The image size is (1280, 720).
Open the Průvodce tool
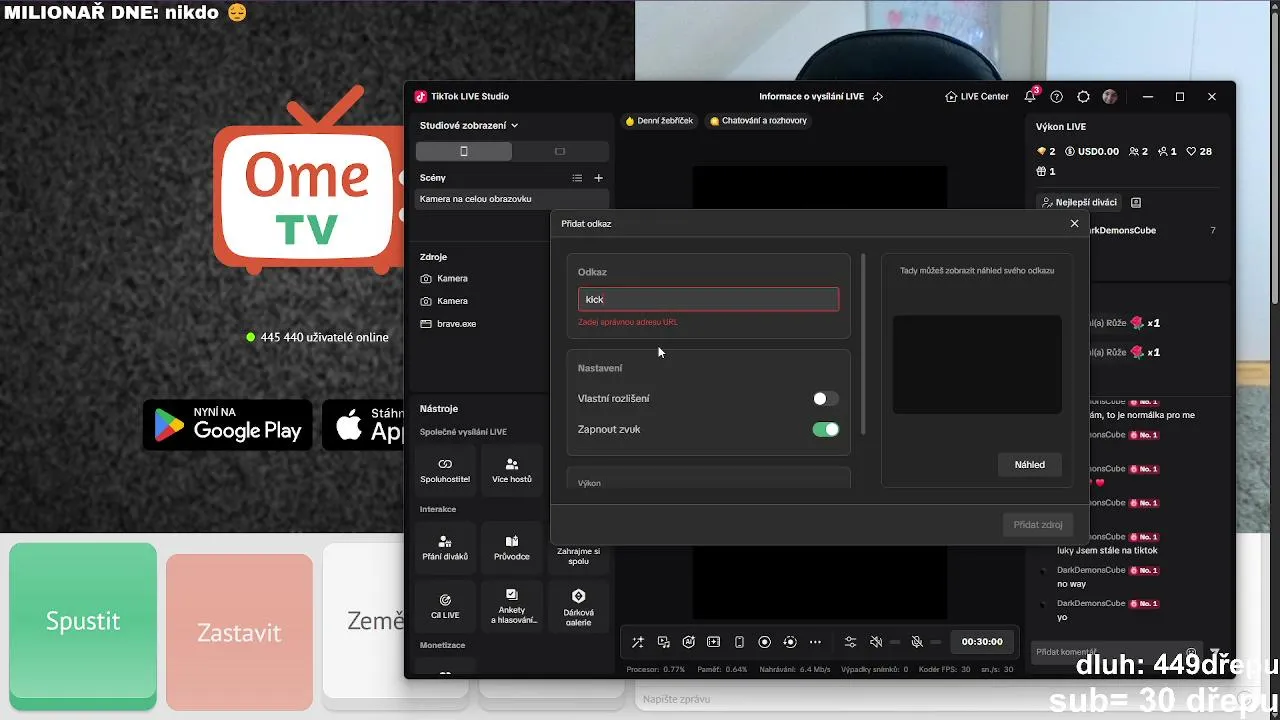click(x=512, y=548)
